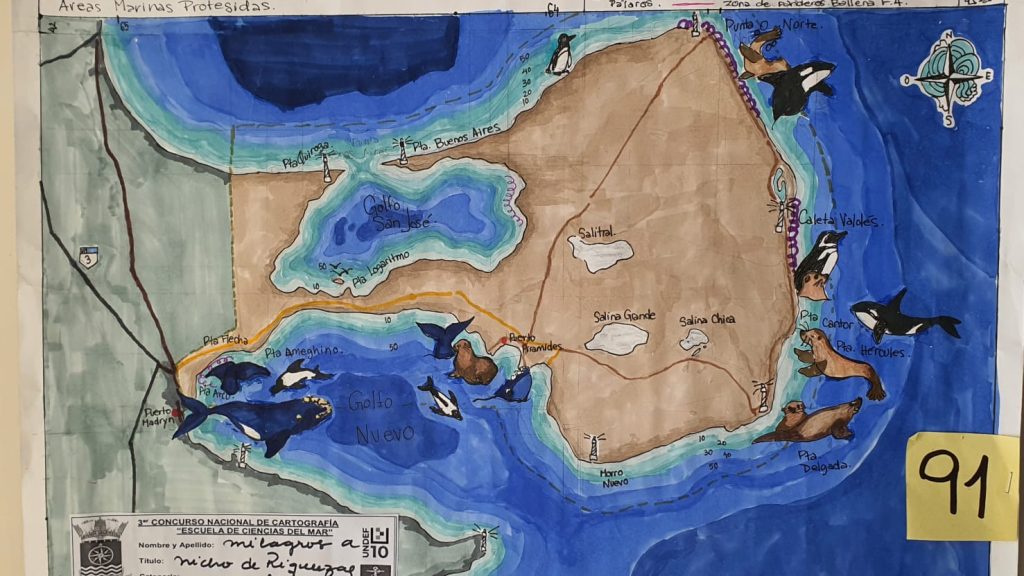This screenshot has width=1024, height=576.
Task: Click the yellow sticky note numbered 91
Action: 961,485
